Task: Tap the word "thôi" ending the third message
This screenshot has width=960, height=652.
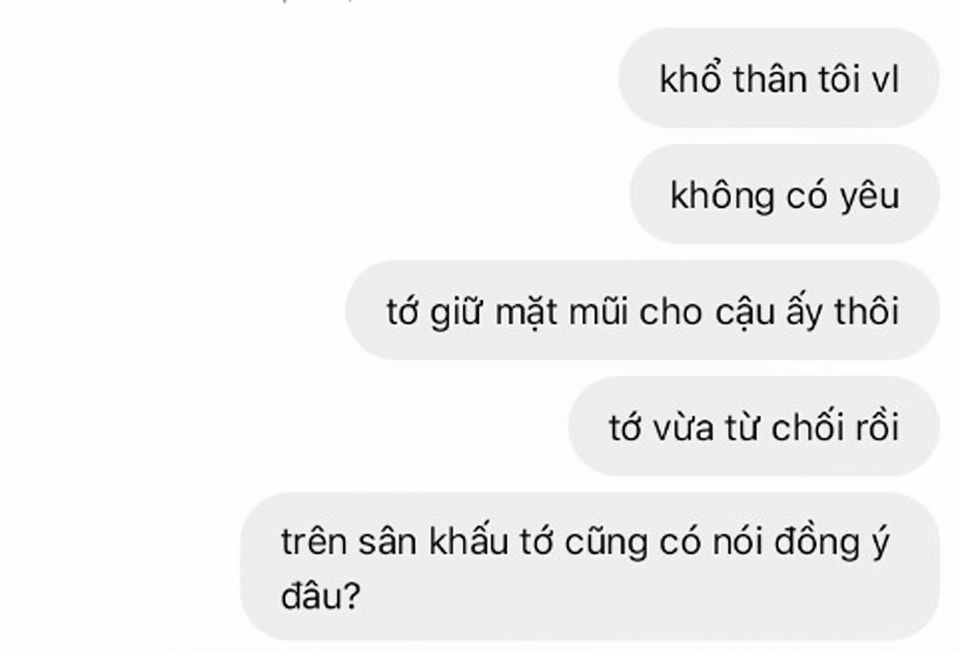Action: point(868,311)
